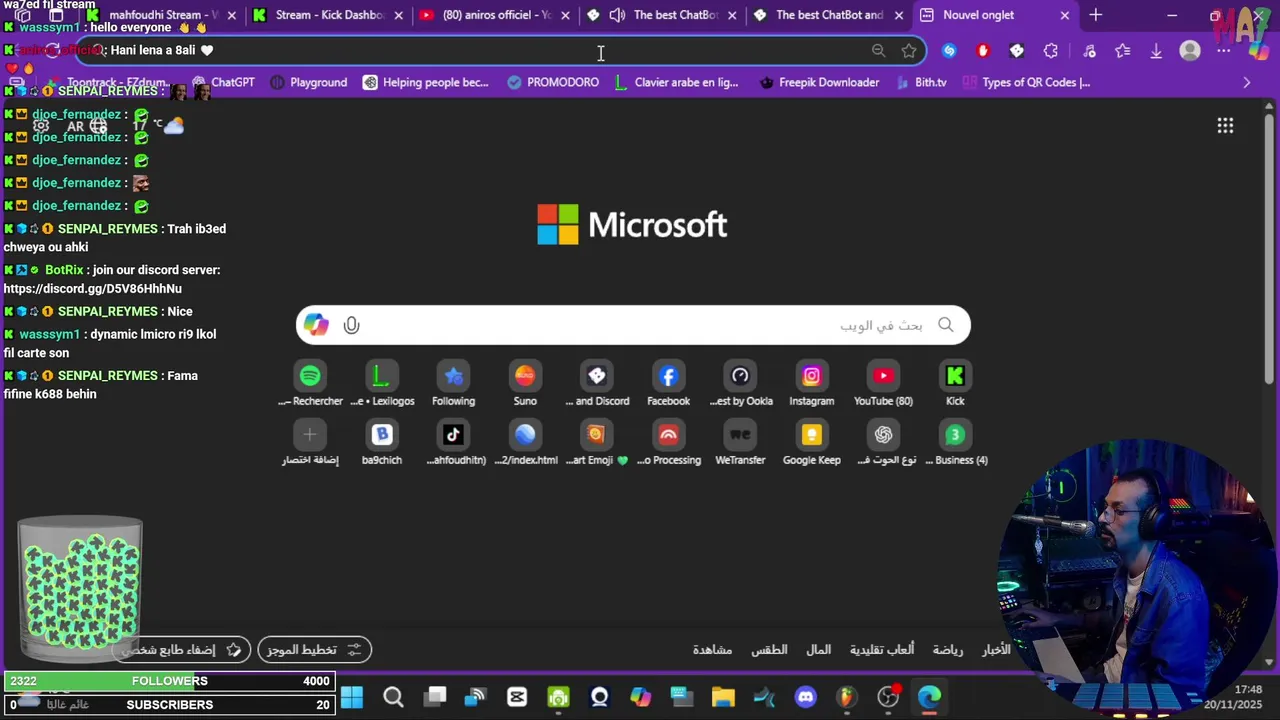The width and height of the screenshot is (1280, 720).
Task: Open the Clavier arabe en ligne bookmark
Action: [676, 82]
